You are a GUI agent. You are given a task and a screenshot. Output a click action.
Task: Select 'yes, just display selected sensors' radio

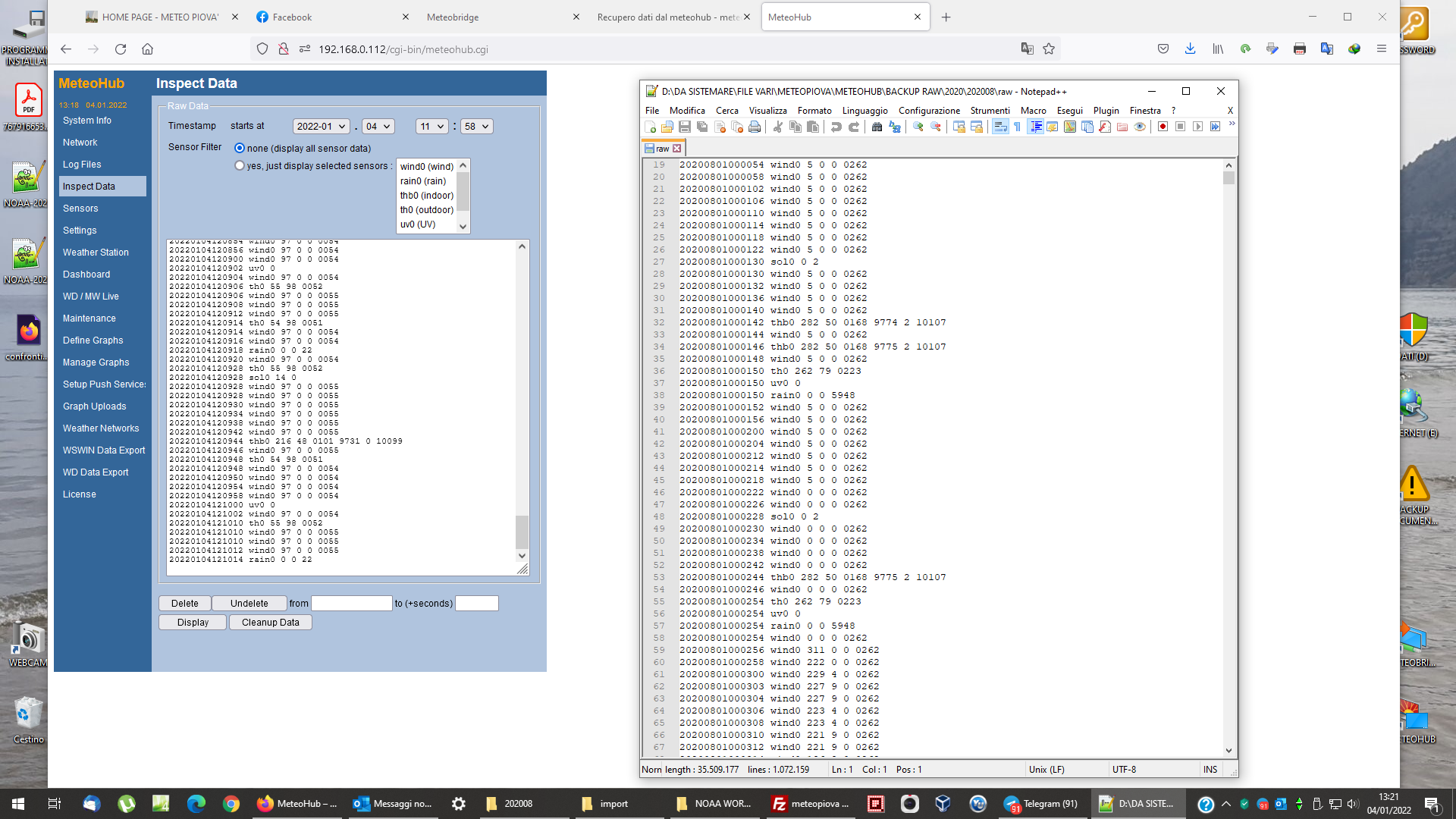240,166
